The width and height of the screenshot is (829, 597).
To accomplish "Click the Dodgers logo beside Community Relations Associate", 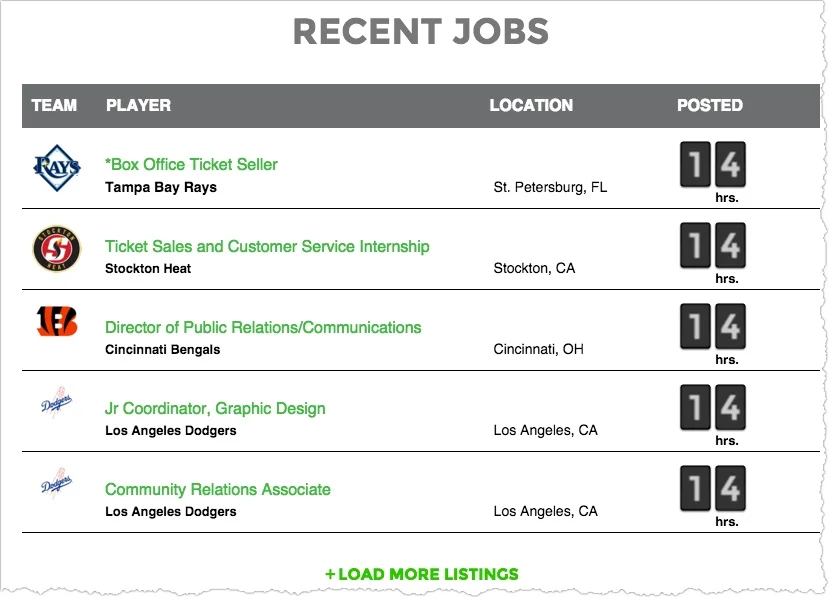I will click(x=57, y=483).
